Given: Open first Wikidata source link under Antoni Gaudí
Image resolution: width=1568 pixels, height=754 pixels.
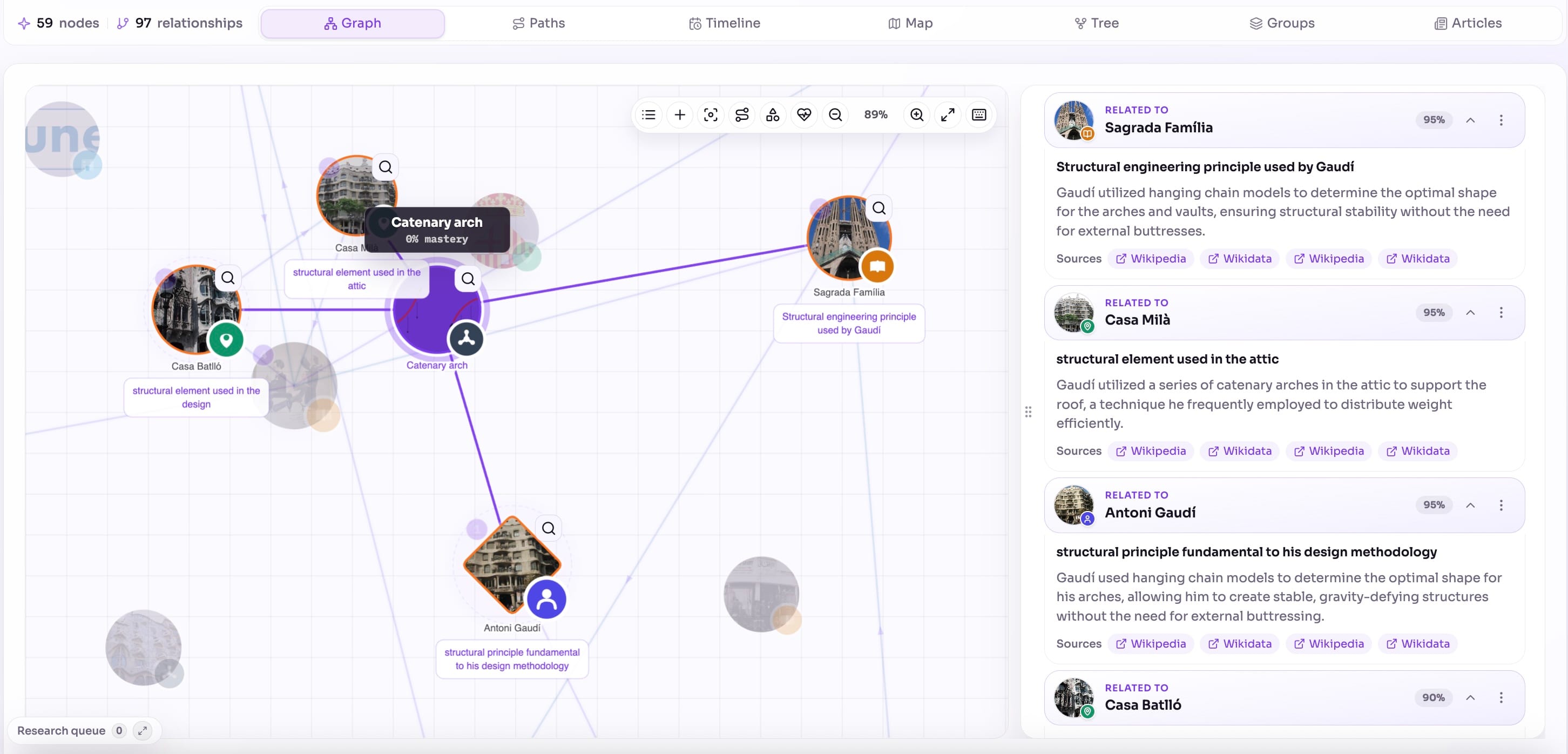Looking at the screenshot, I should [1240, 644].
